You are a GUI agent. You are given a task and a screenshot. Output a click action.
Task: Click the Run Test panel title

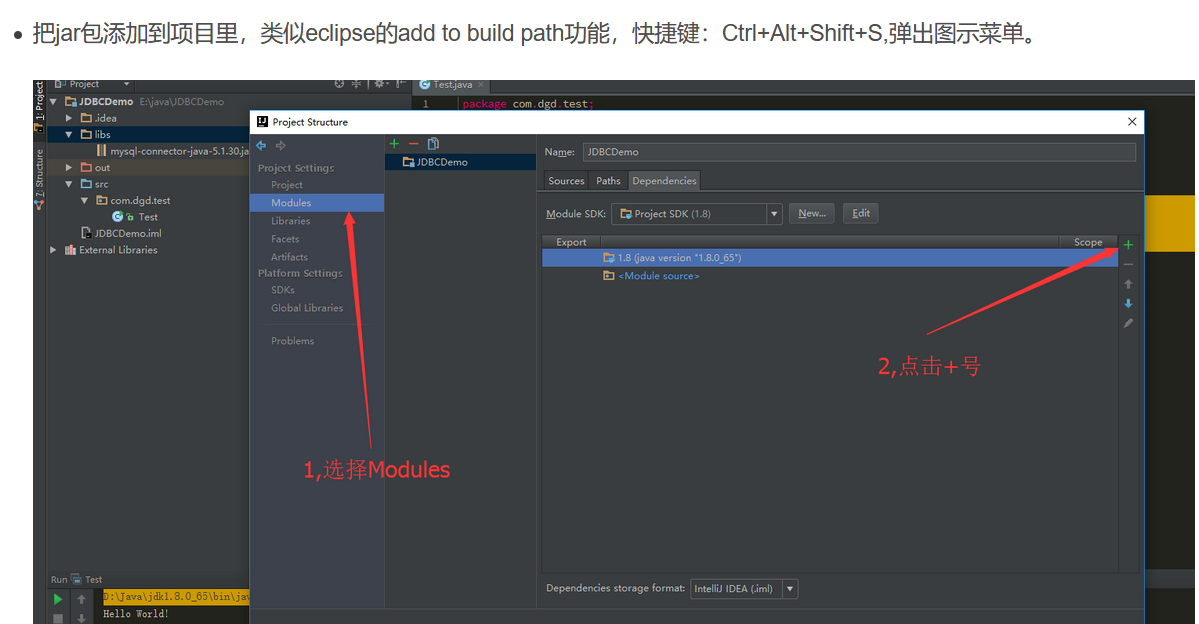76,580
